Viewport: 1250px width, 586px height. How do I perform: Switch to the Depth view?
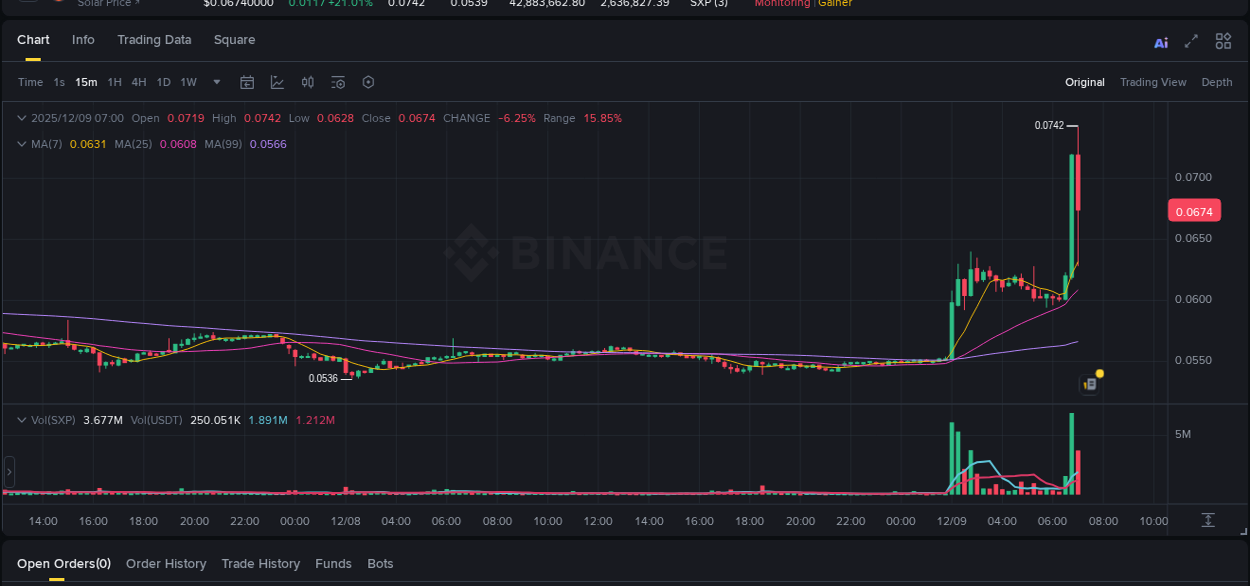1216,82
